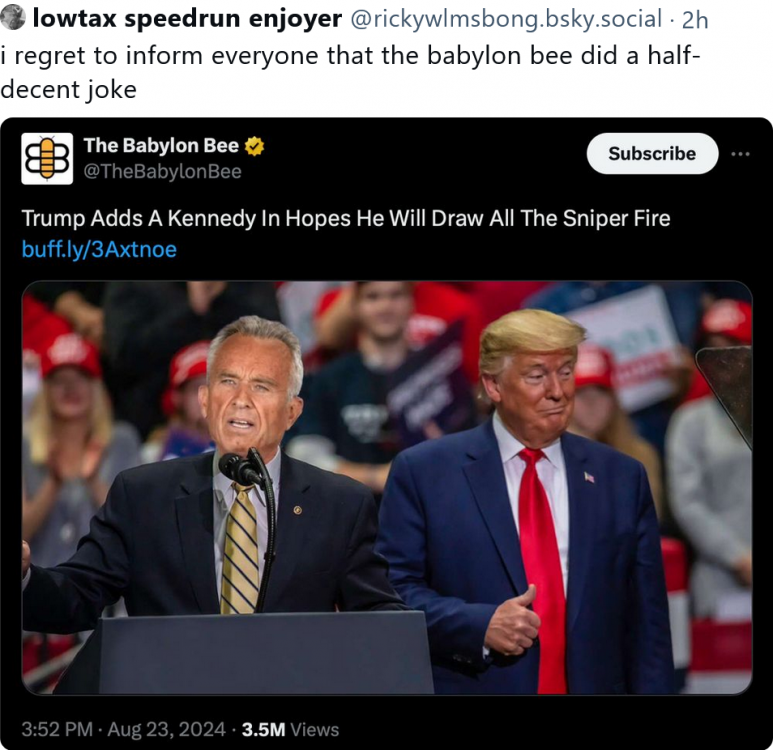The height and width of the screenshot is (750, 773).
Task: Click the embedded tweet card background
Action: pos(386,433)
